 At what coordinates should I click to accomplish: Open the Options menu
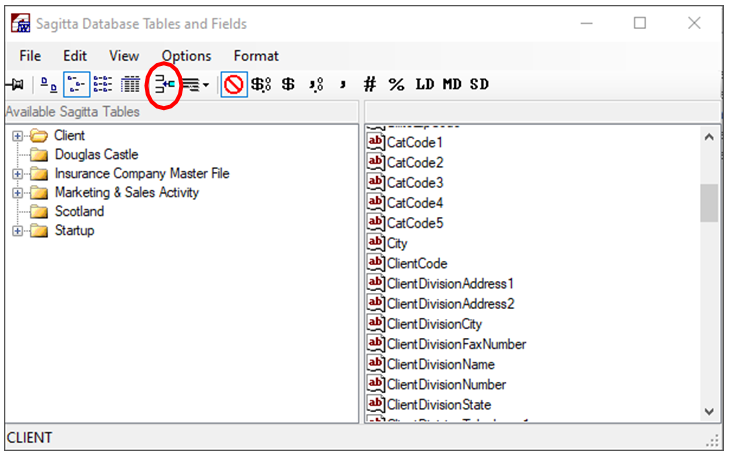tap(186, 56)
